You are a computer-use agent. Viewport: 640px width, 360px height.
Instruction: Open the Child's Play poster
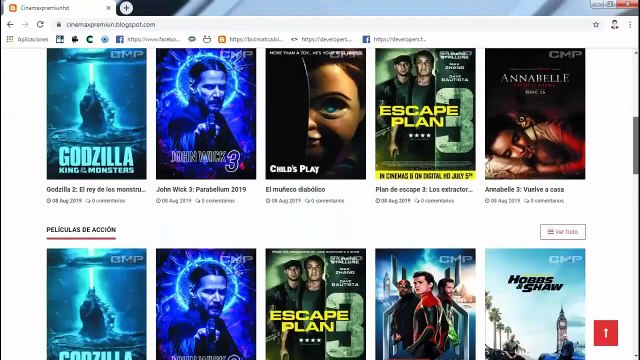[316, 114]
